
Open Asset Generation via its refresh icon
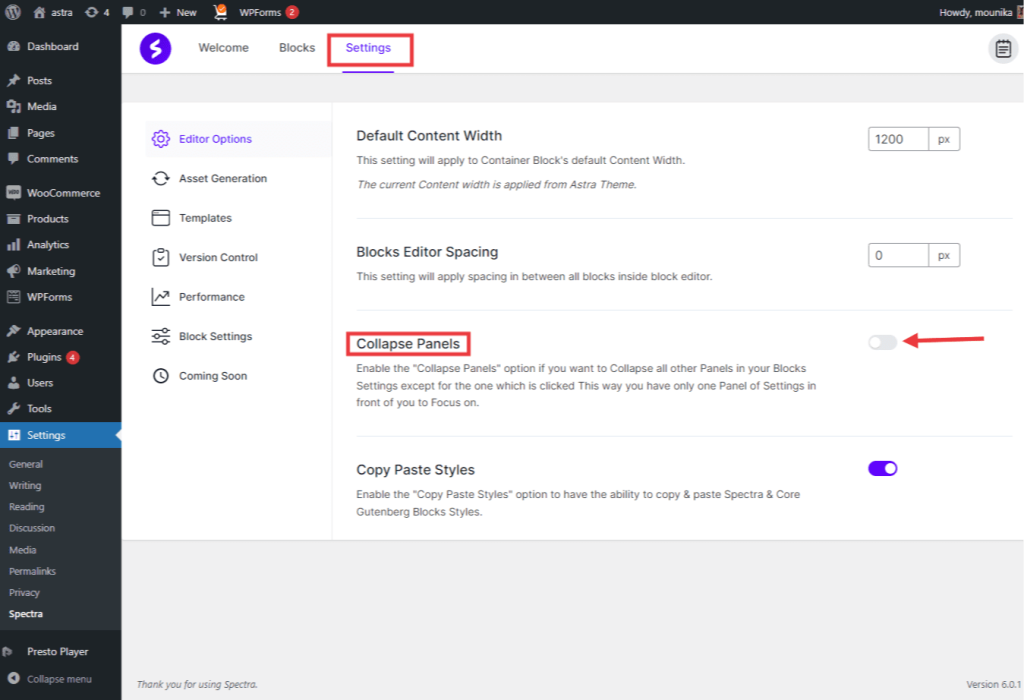(x=161, y=178)
